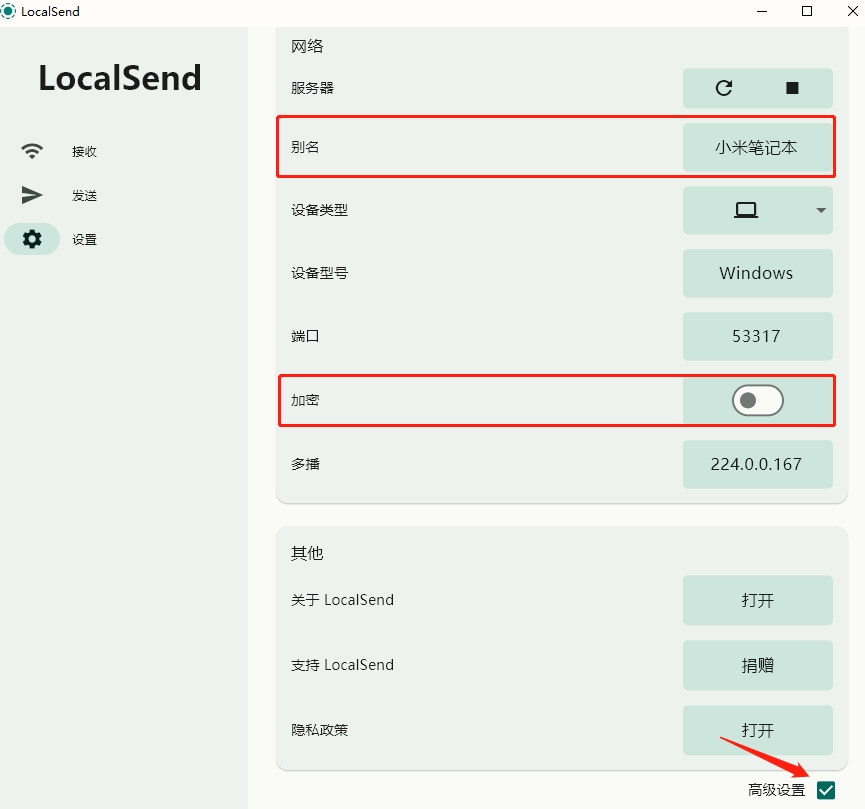Viewport: 865px width, 809px height.
Task: Expand the 设备类型 dropdown arrow
Action: tap(821, 210)
